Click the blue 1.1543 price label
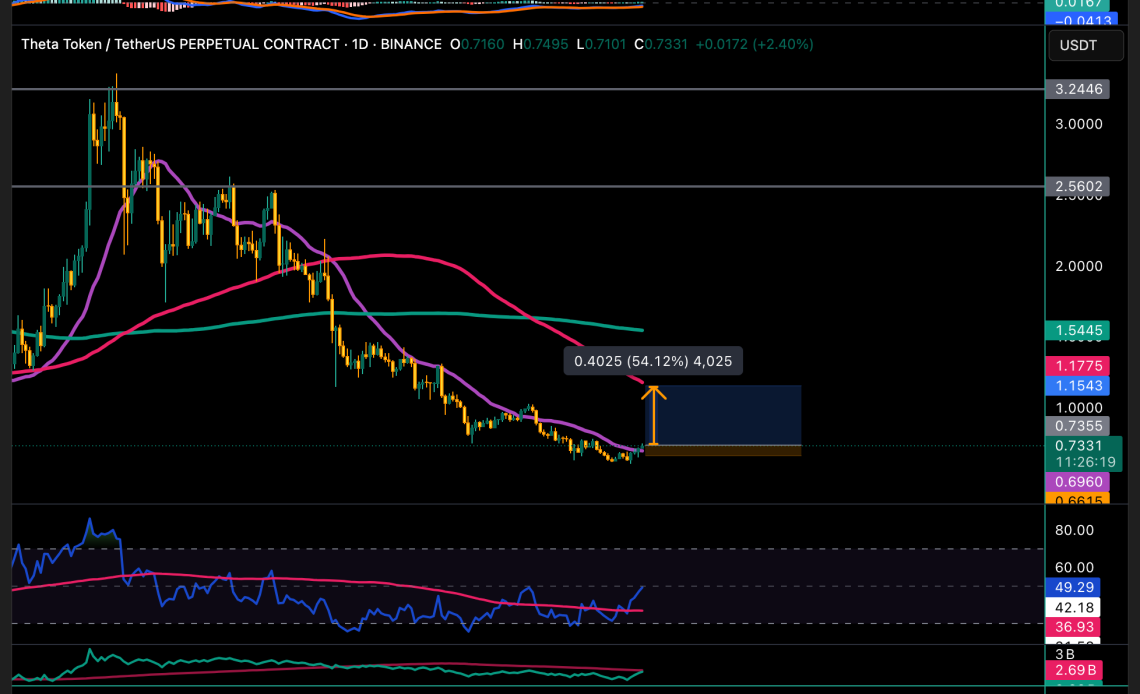The height and width of the screenshot is (694, 1140). pos(1078,385)
